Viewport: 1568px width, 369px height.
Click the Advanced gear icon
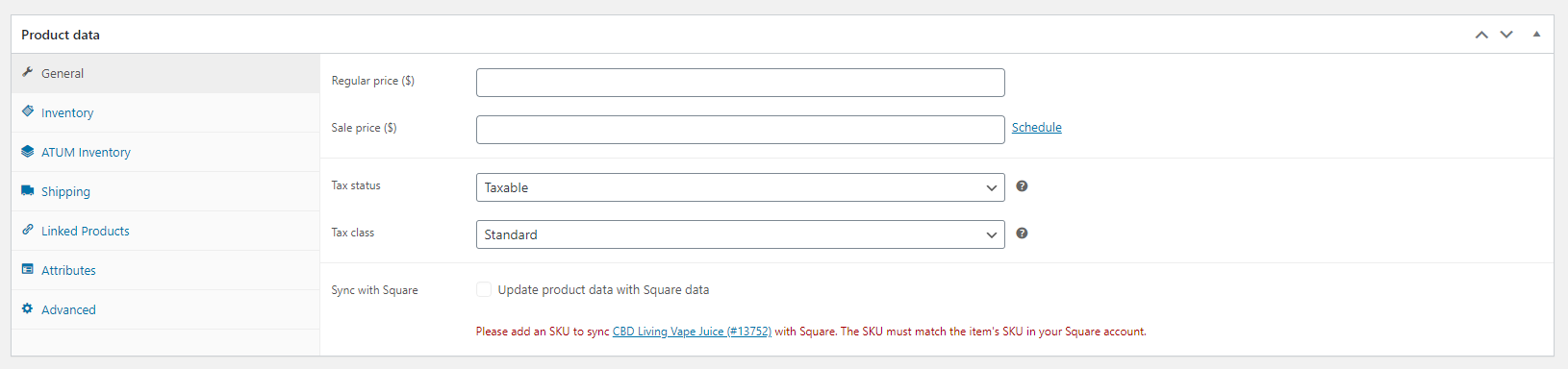tap(28, 308)
